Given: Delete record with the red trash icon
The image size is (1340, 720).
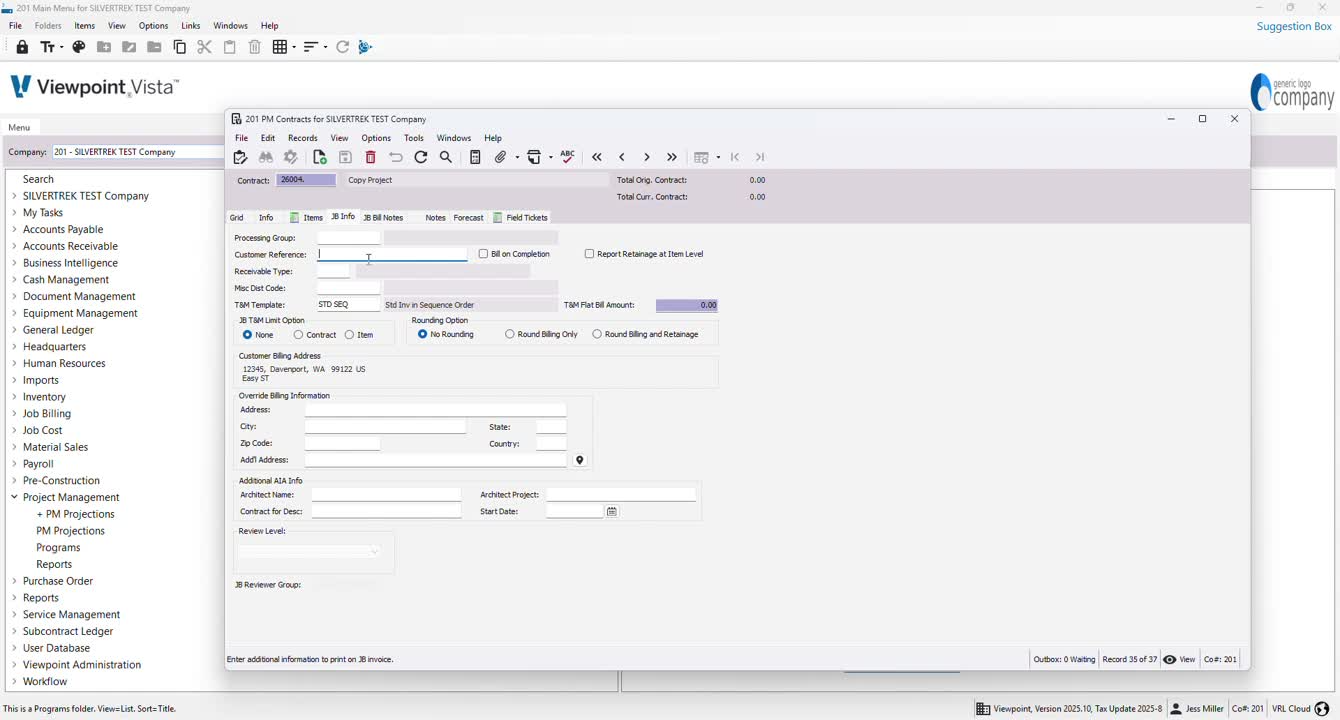Looking at the screenshot, I should (371, 157).
